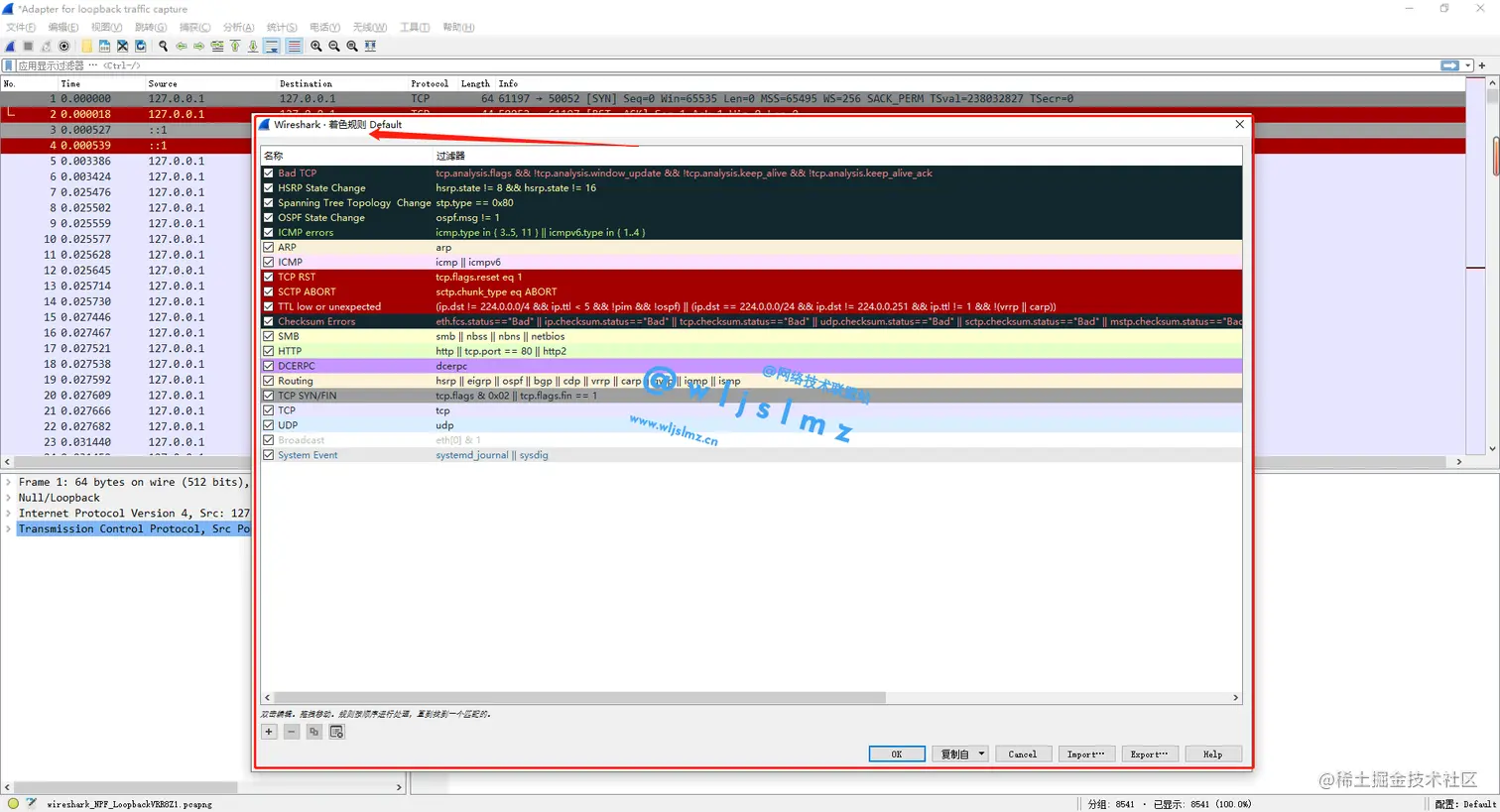Go back in packet history with left arrow
Screen dimensions: 1500x812
(182, 46)
